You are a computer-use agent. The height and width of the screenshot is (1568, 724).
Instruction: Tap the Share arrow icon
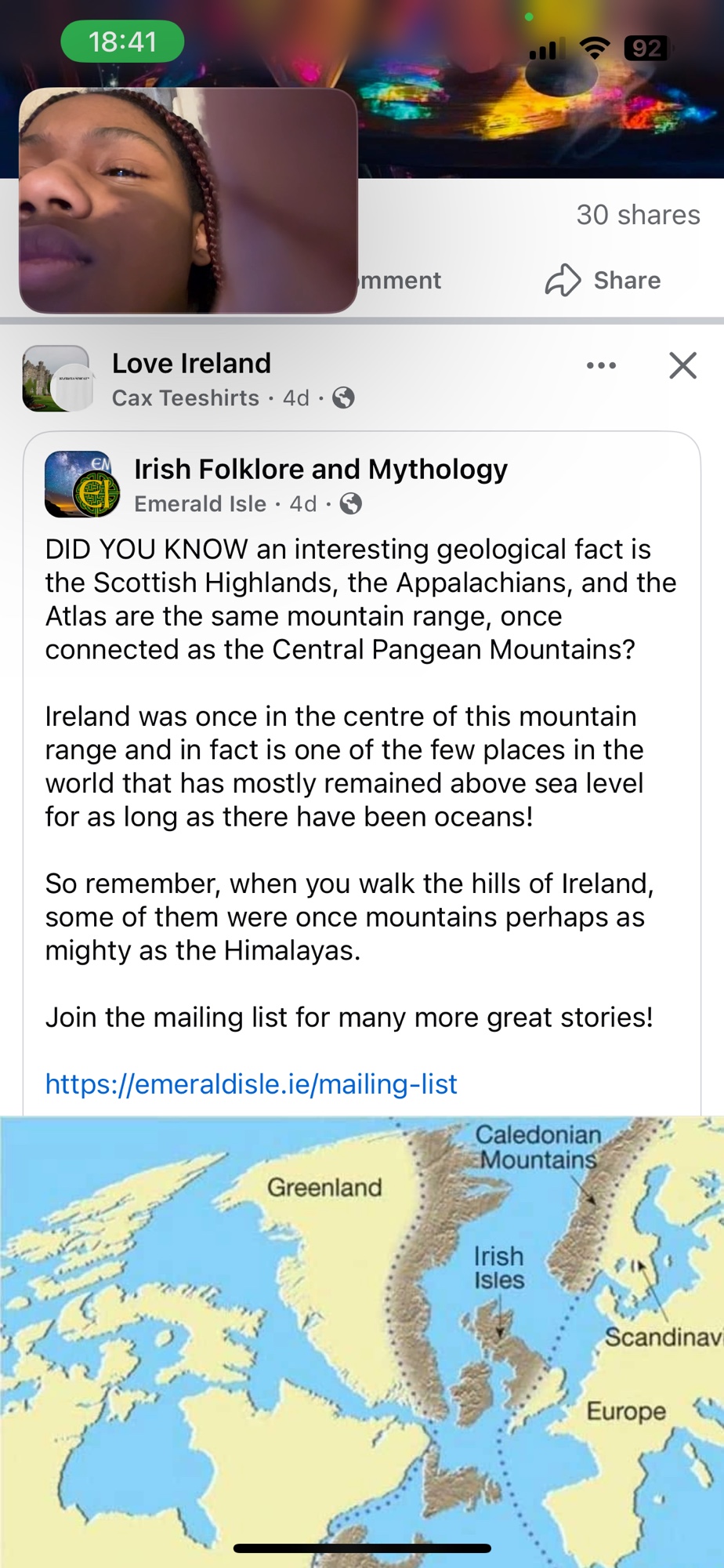pos(563,280)
